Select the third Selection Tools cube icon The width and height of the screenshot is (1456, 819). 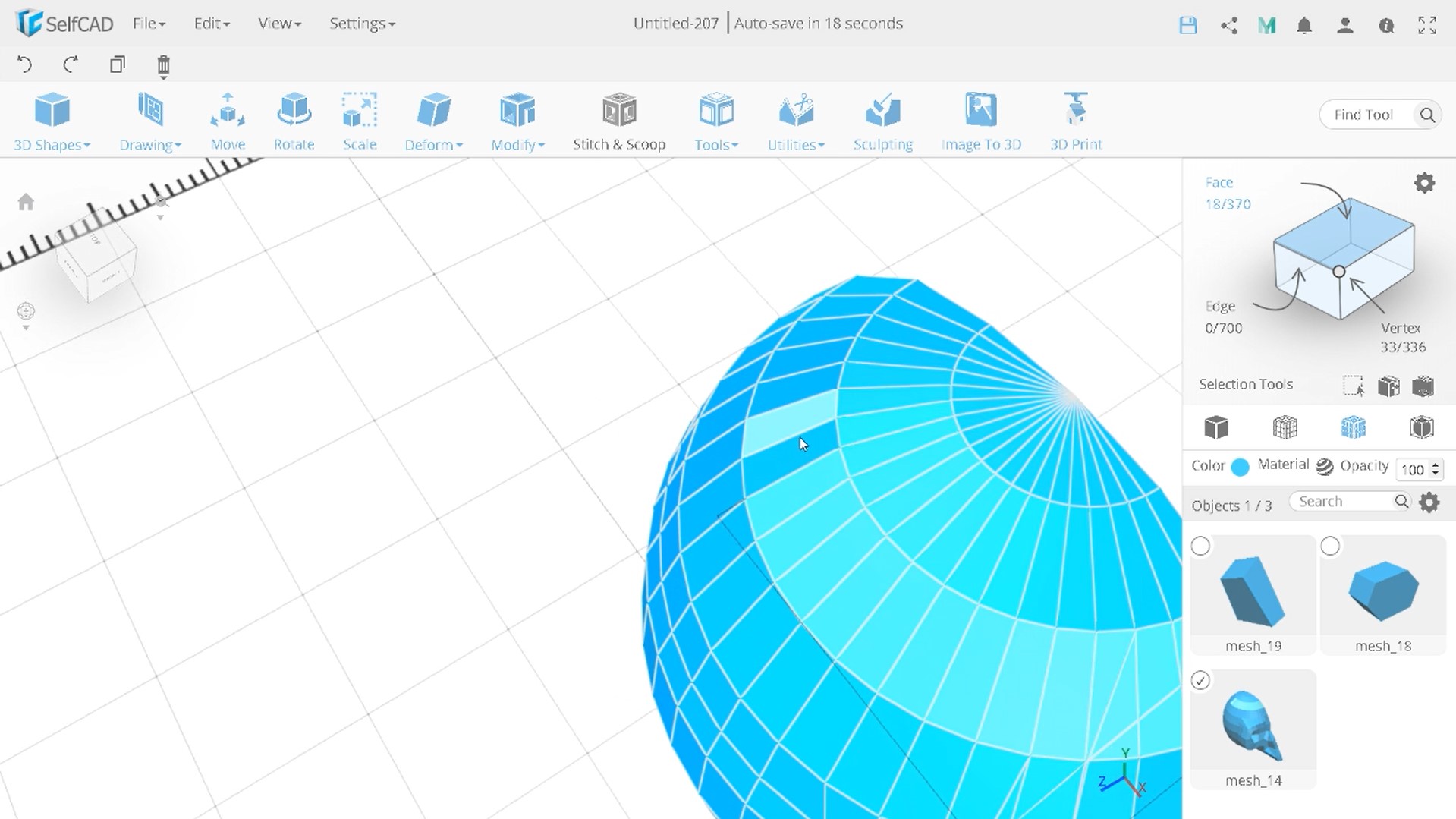1423,386
